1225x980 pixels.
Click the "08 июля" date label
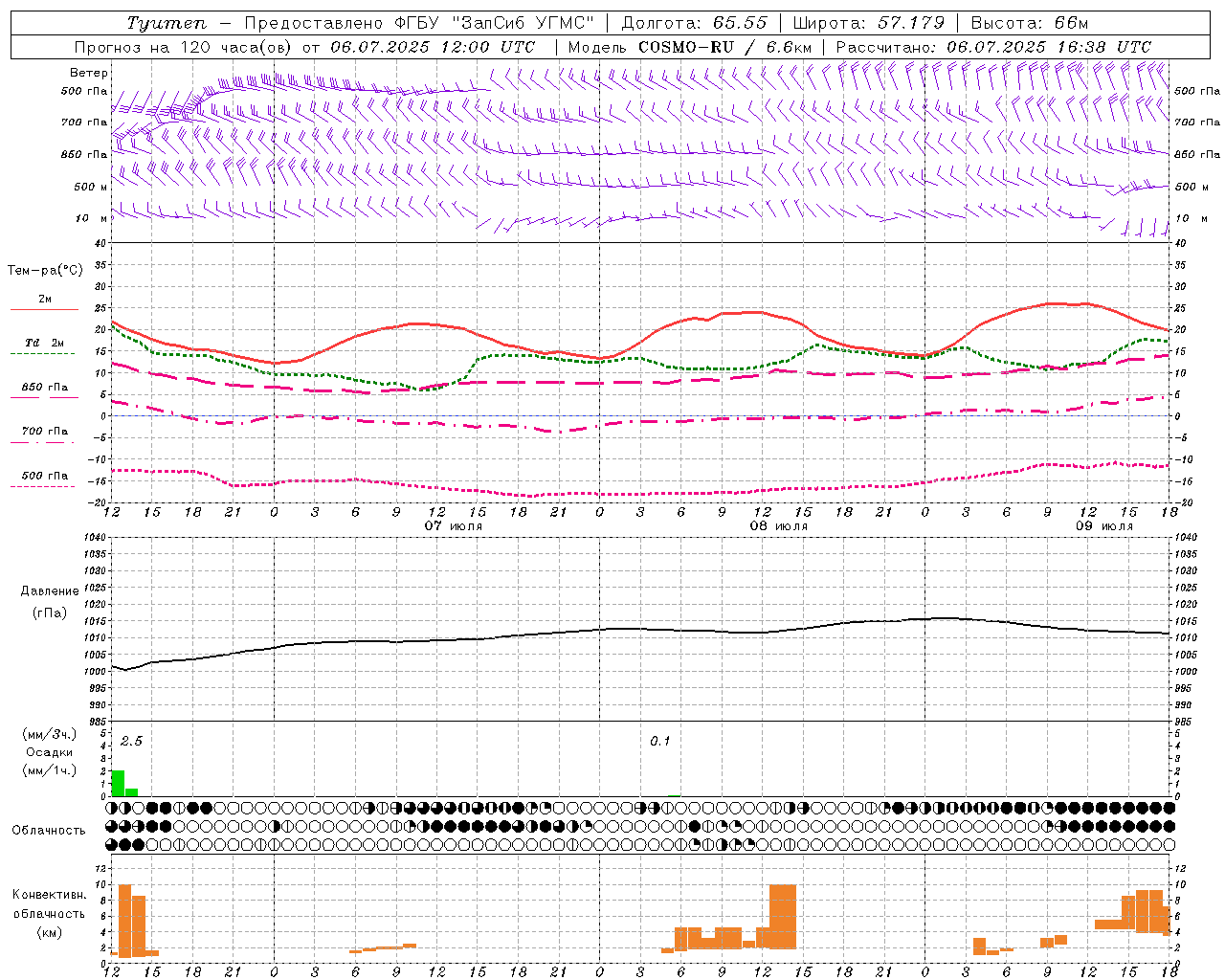coord(778,526)
